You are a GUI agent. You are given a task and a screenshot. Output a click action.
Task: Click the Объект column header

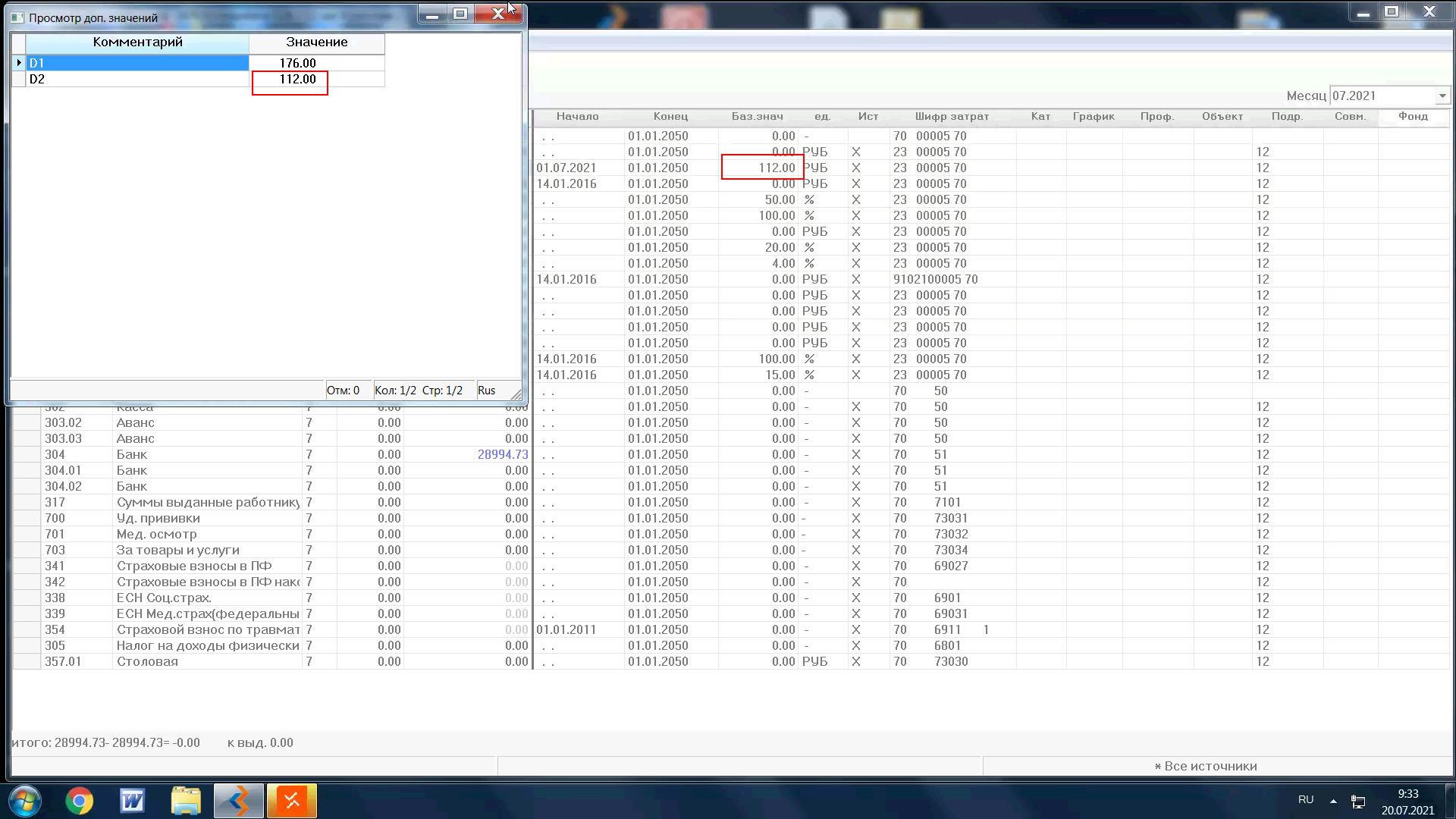[x=1222, y=117]
